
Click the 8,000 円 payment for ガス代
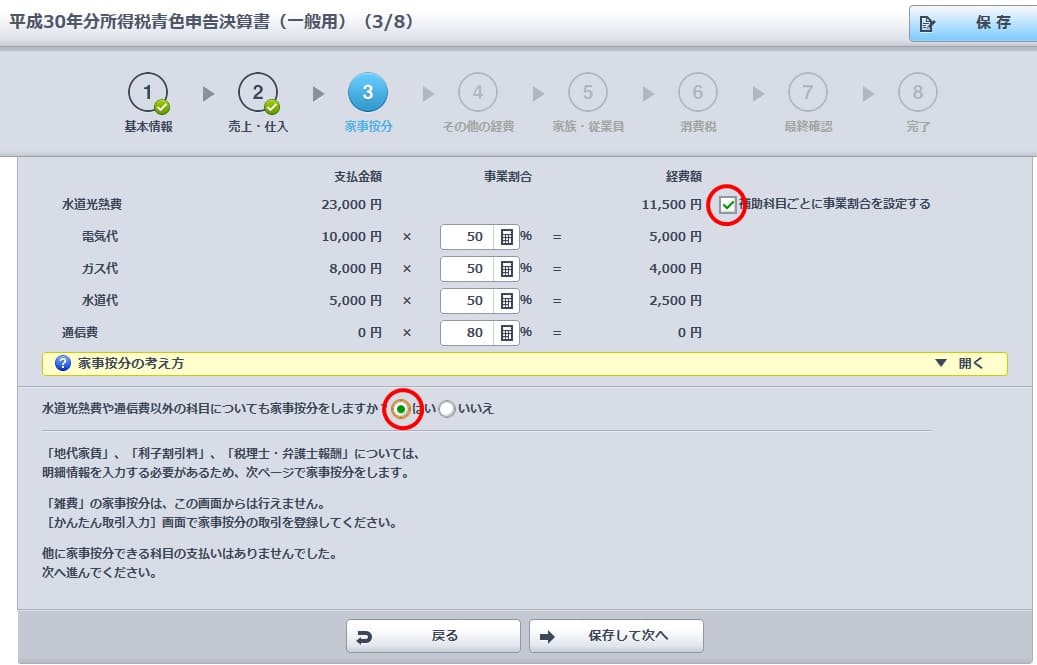356,268
